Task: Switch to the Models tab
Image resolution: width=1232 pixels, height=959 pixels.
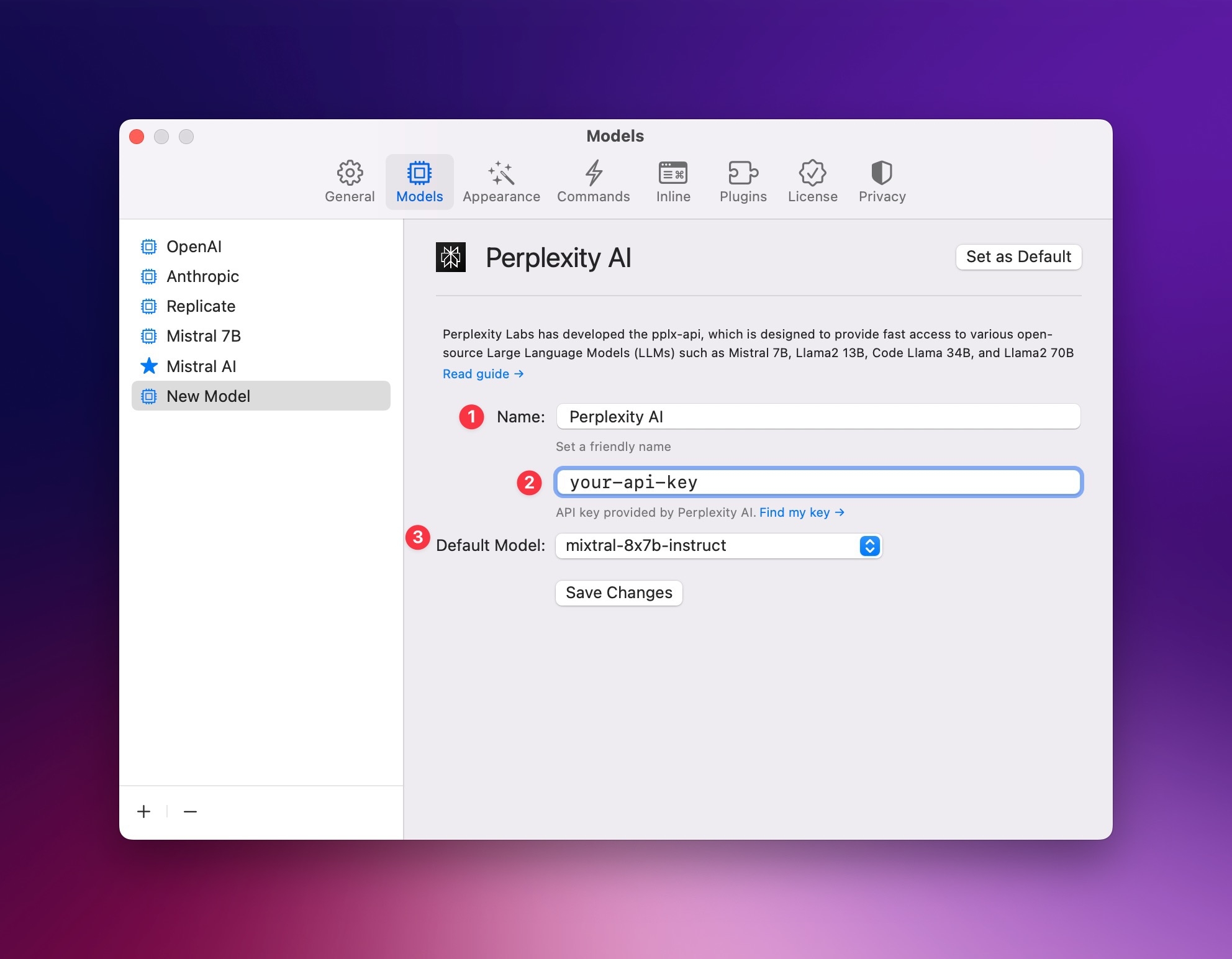Action: (x=419, y=181)
